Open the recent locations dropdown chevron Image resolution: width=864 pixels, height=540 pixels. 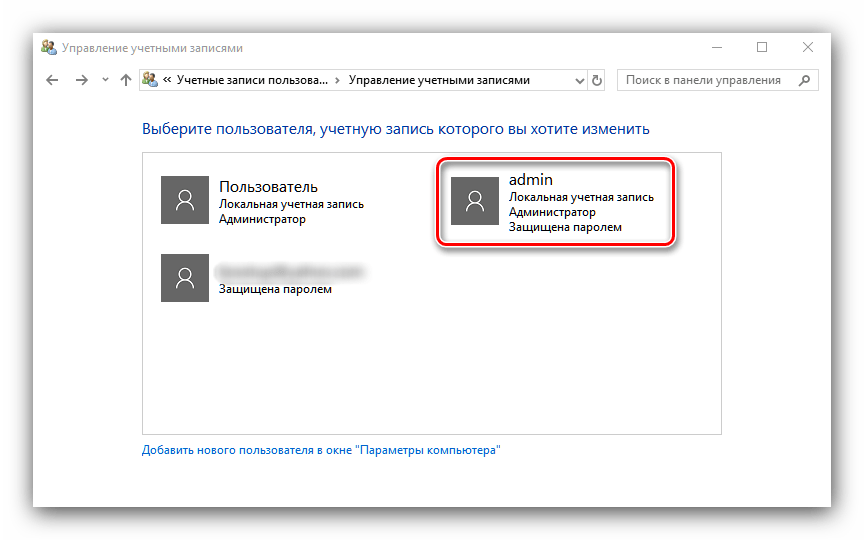(x=105, y=80)
